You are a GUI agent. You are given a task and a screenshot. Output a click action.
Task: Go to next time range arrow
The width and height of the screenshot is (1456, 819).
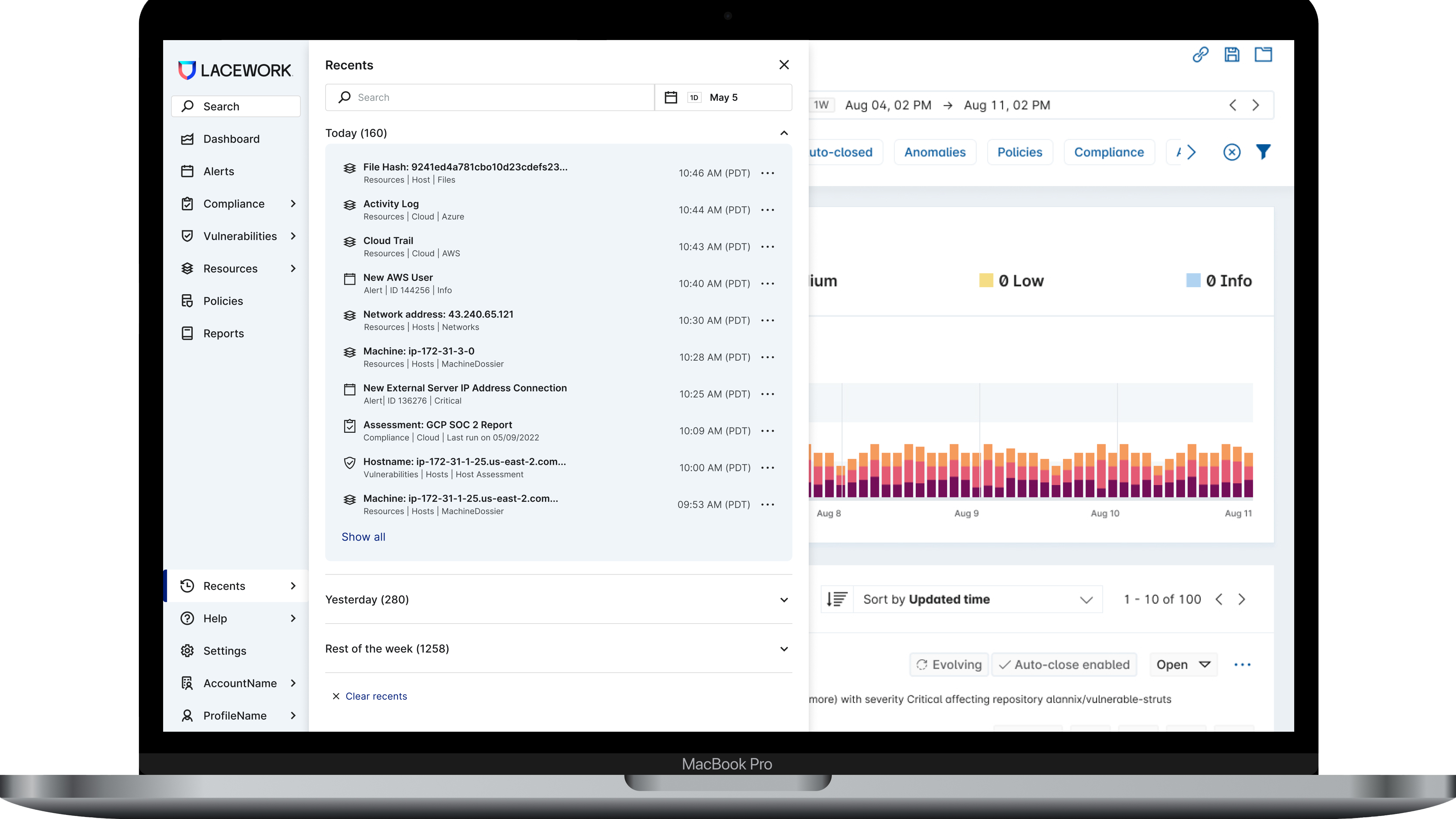(x=1255, y=105)
